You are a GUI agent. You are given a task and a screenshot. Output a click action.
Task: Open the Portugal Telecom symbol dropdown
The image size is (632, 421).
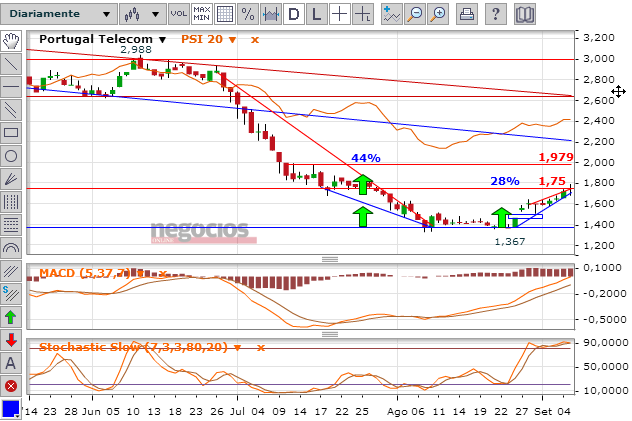click(x=162, y=39)
